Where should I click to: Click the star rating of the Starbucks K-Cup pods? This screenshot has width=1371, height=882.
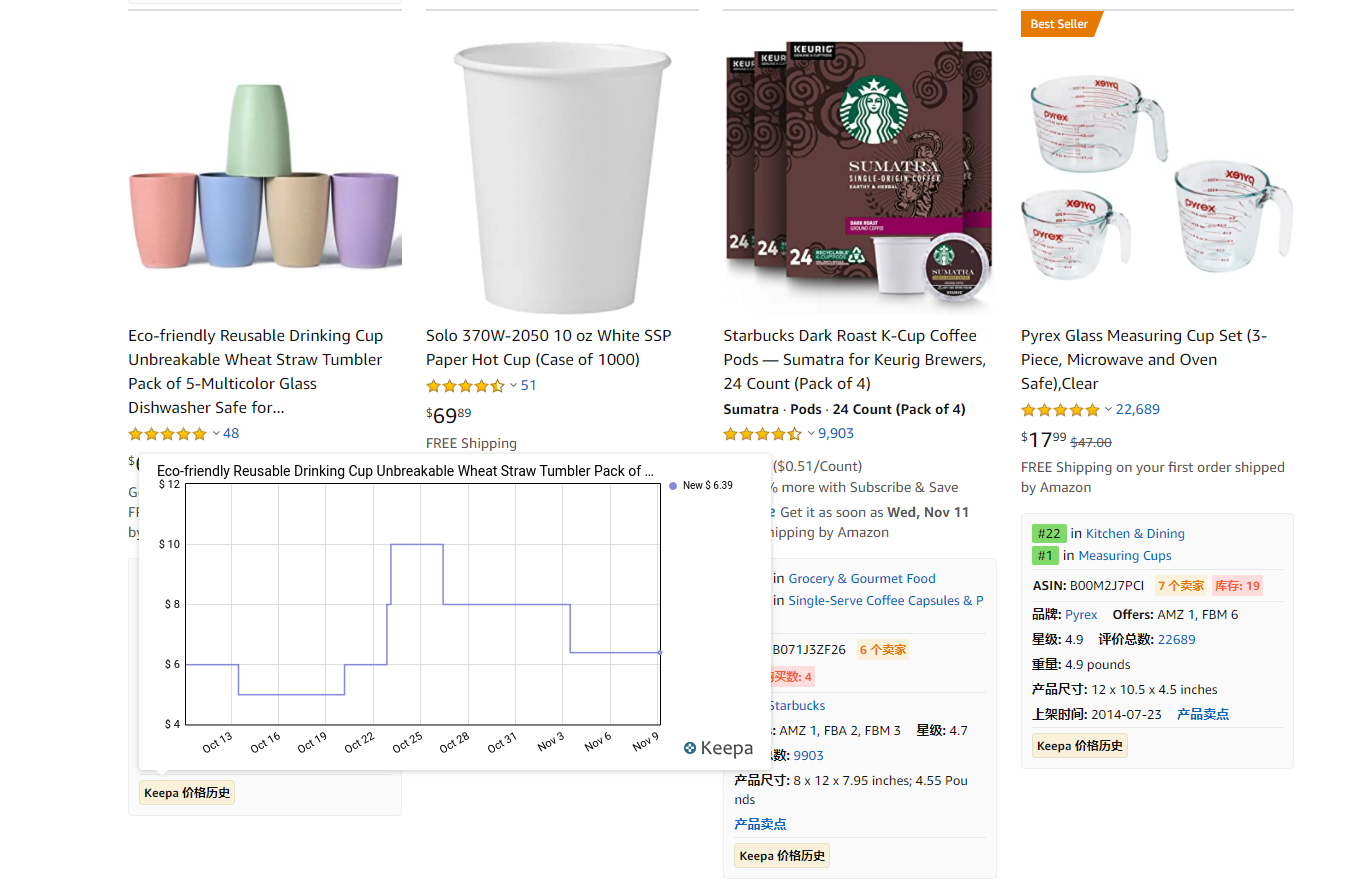(x=763, y=434)
